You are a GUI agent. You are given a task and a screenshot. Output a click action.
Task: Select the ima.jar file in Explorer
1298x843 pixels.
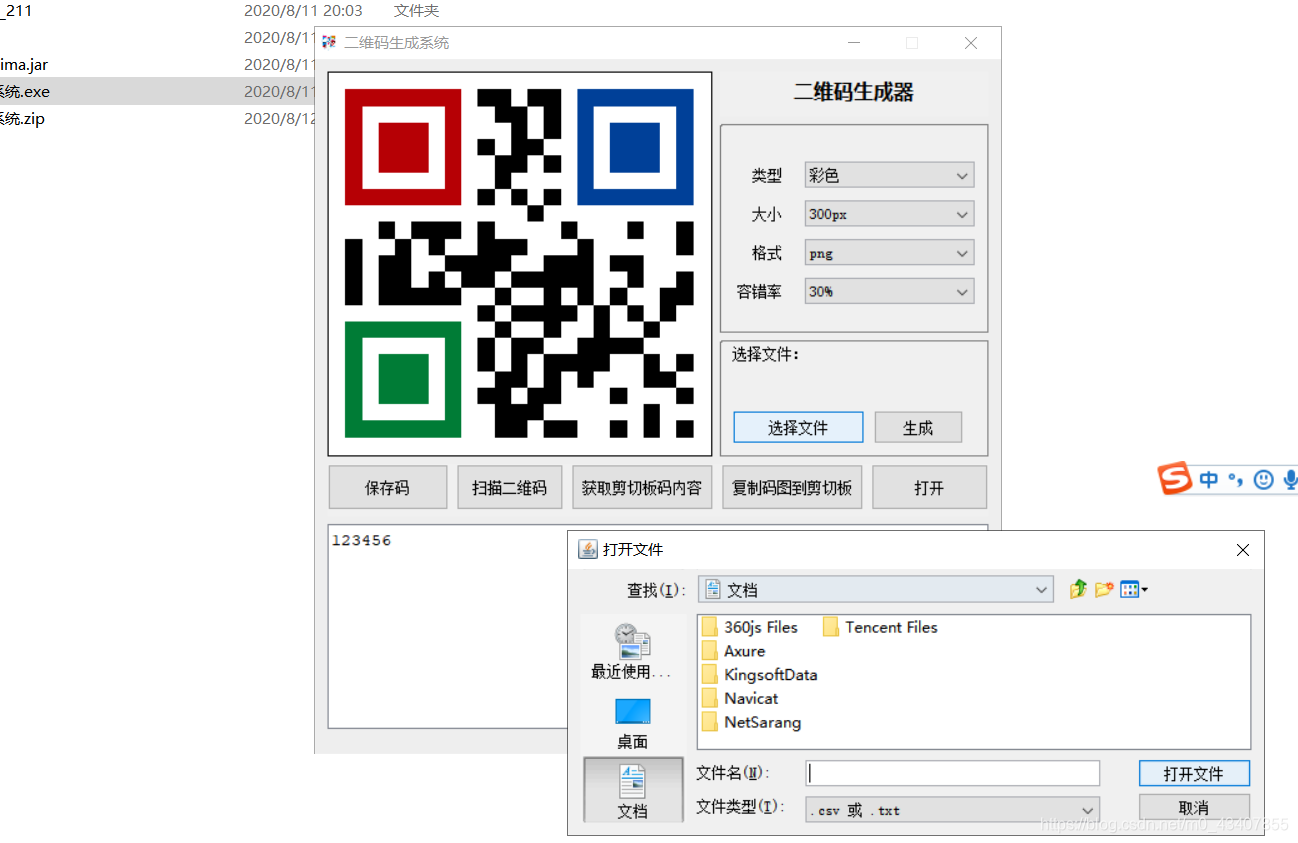tap(157, 65)
